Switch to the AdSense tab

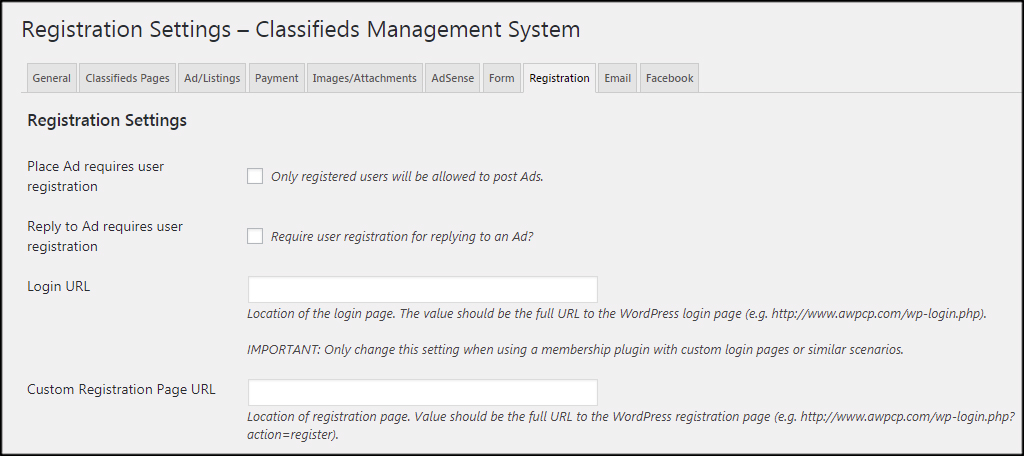(x=453, y=78)
